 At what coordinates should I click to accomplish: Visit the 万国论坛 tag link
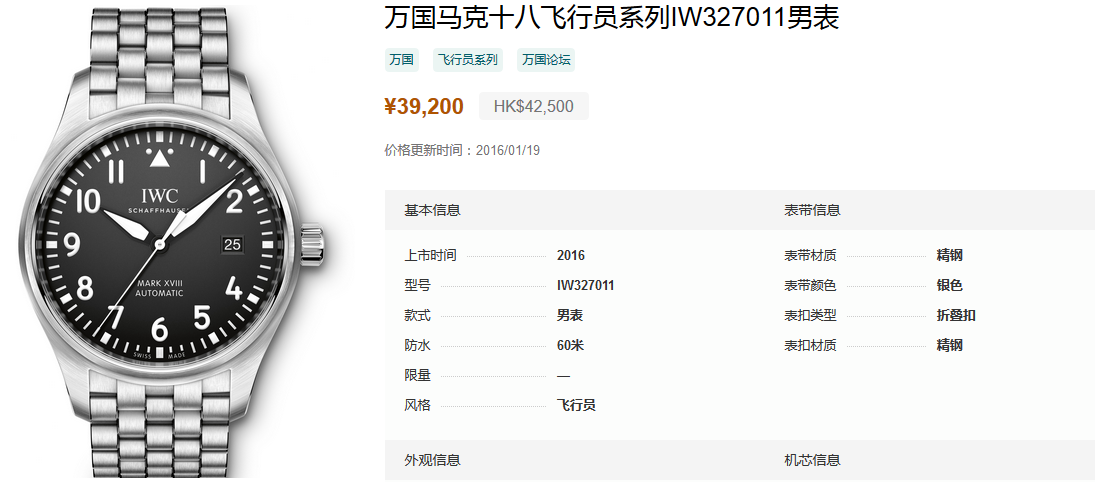pos(546,60)
